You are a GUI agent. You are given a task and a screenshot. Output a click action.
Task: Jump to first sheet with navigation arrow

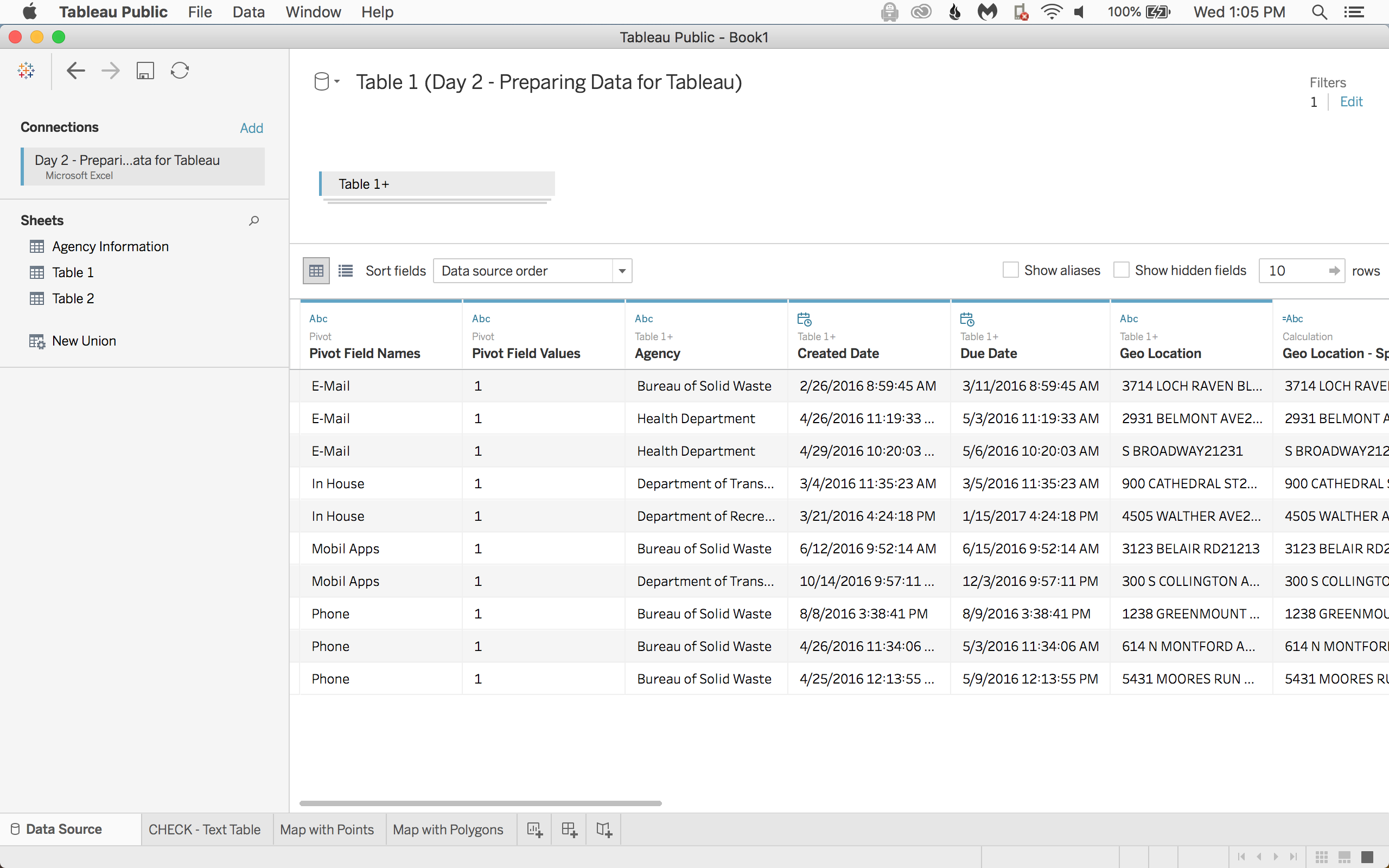pos(1241,857)
